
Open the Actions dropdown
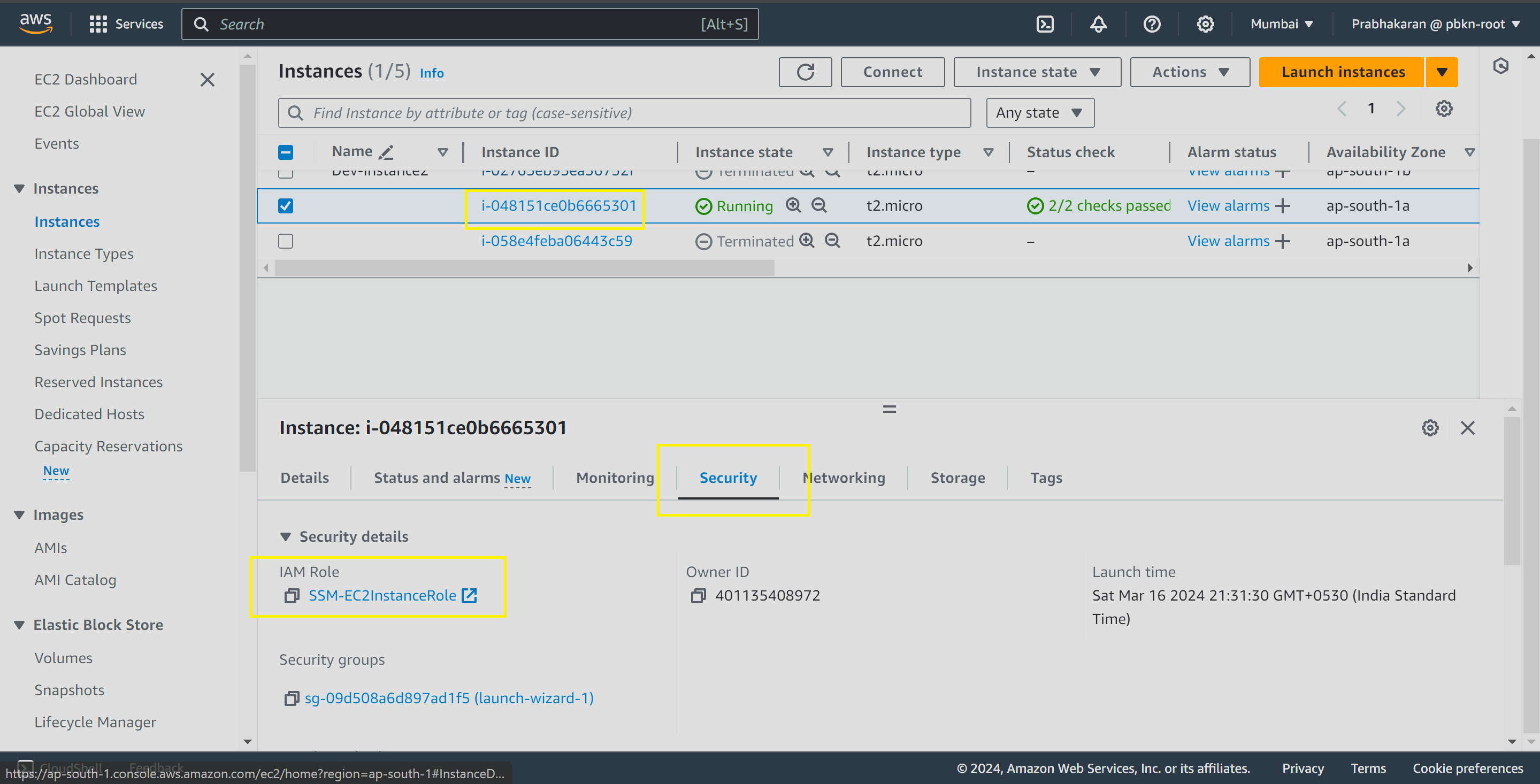click(1189, 72)
